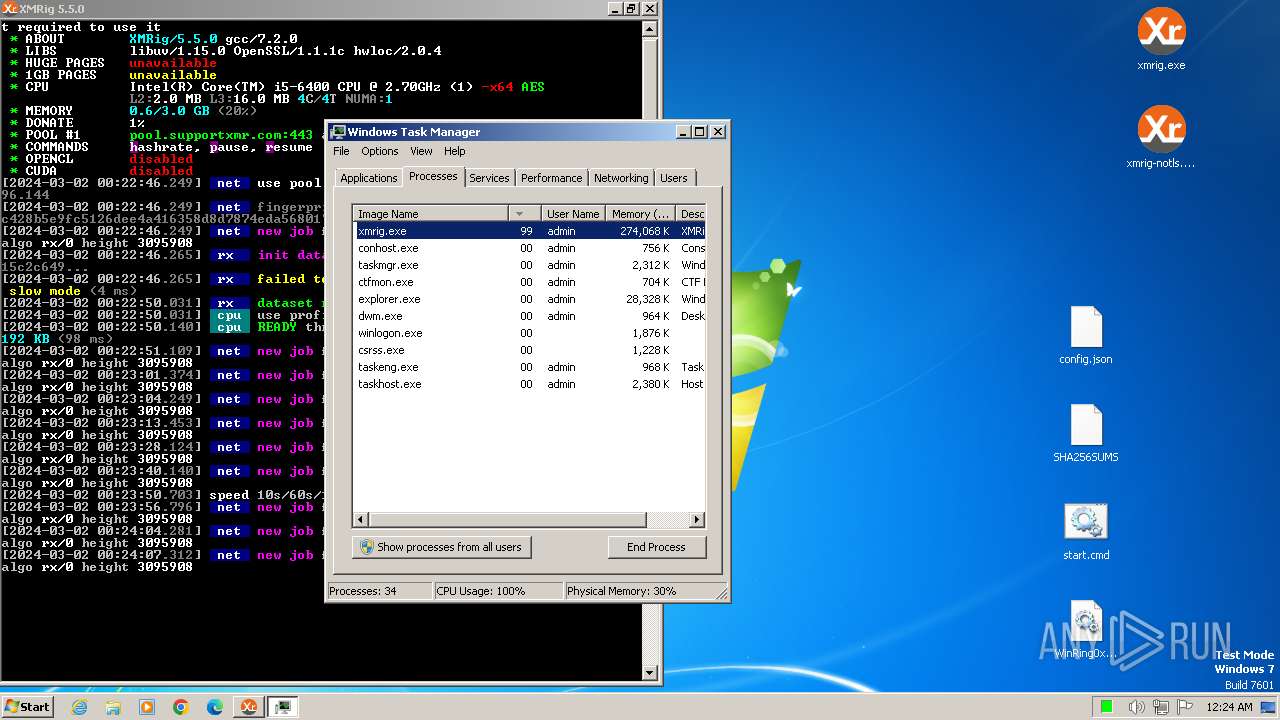This screenshot has height=720, width=1280.
Task: Select the taskmgr.exe process row
Action: pos(530,265)
